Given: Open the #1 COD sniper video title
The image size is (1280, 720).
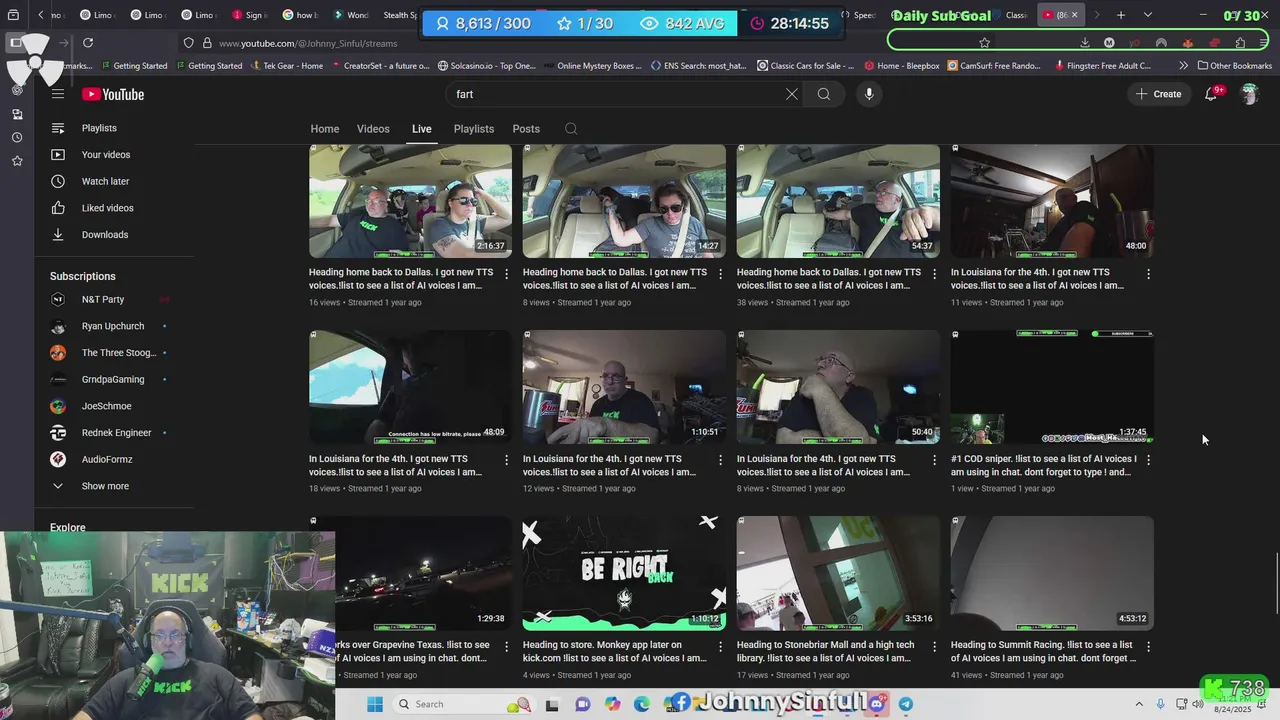Looking at the screenshot, I should pyautogui.click(x=1044, y=465).
